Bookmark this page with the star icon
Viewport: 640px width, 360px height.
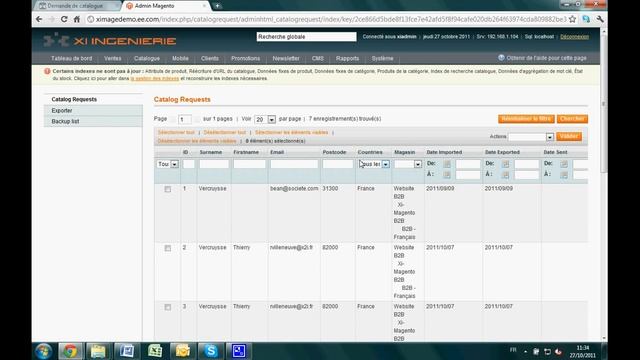tap(572, 19)
